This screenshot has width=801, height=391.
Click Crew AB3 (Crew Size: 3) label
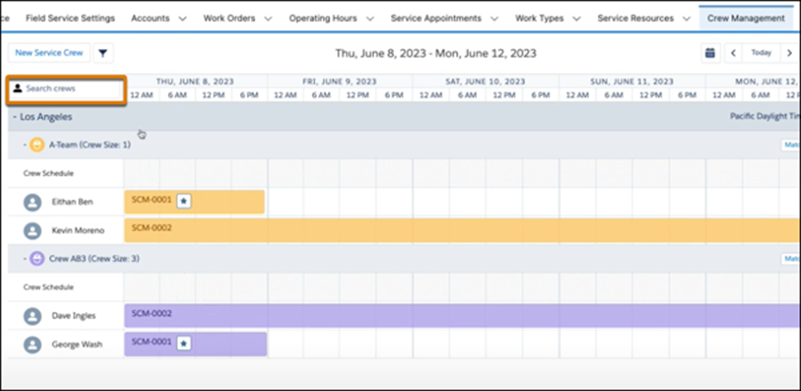94,259
